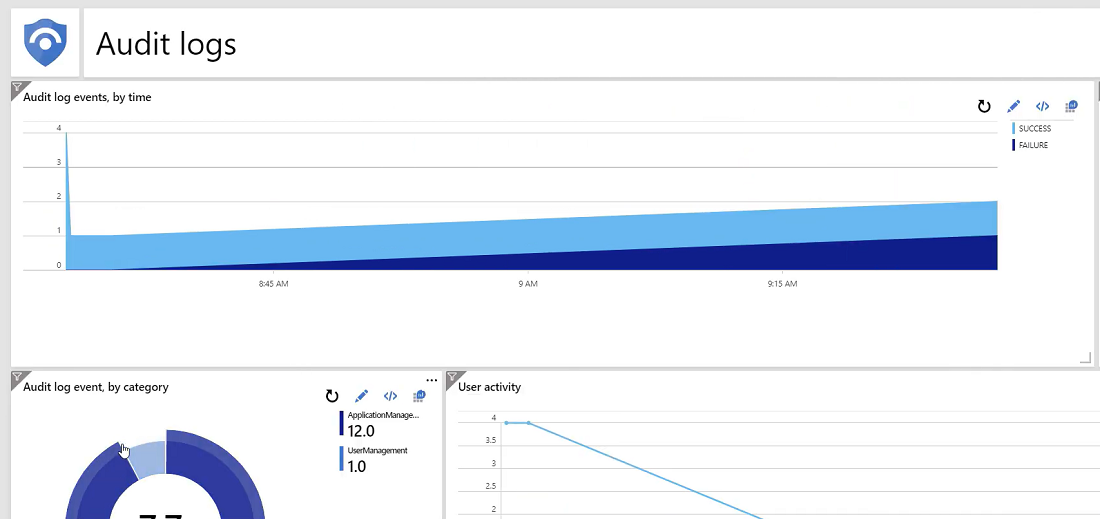This screenshot has width=1100, height=519.
Task: Refresh the Audit log event by category chart
Action: pos(332,396)
